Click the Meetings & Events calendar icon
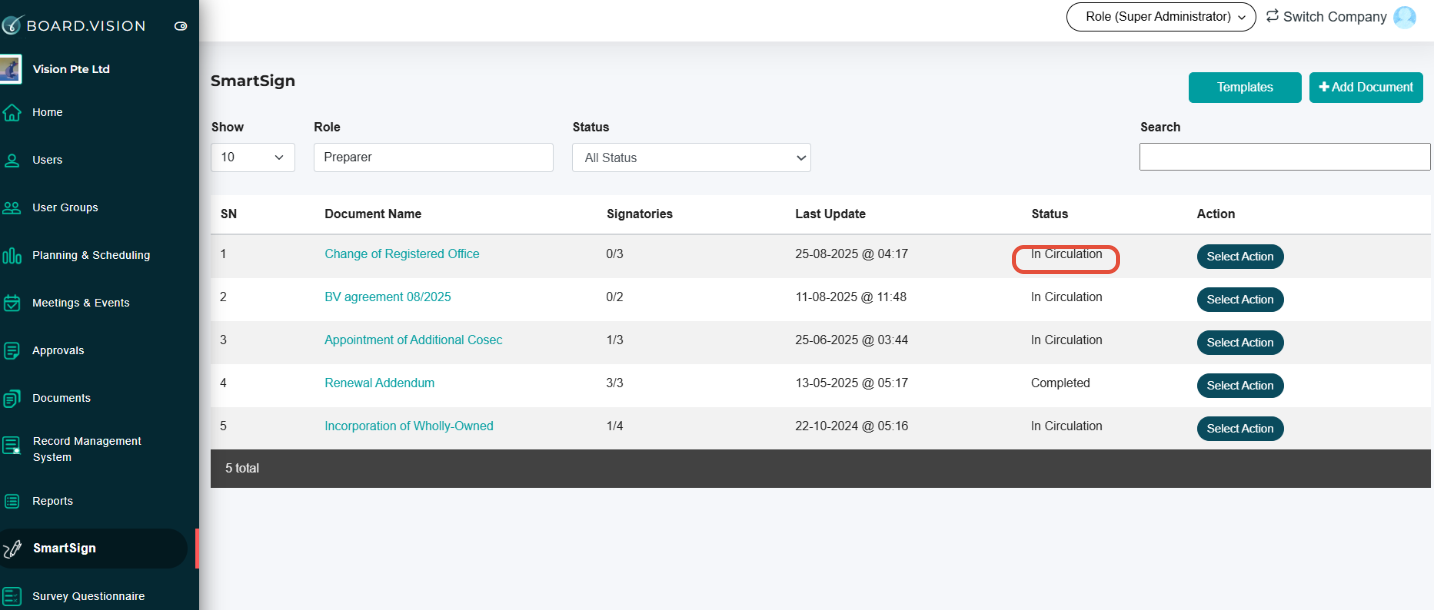Screen dimensions: 1434x610 (12, 303)
